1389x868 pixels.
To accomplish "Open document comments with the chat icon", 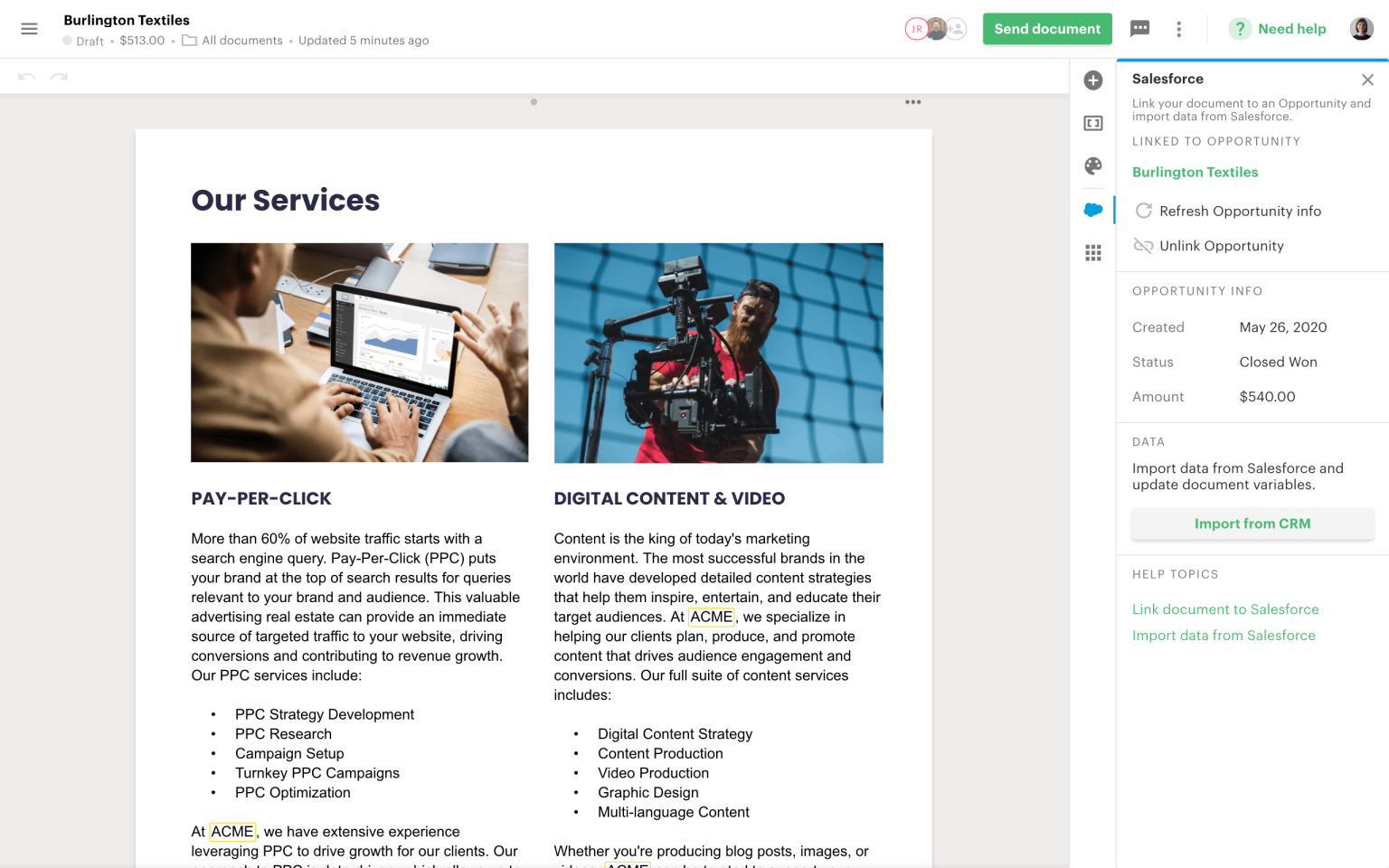I will pos(1139,28).
